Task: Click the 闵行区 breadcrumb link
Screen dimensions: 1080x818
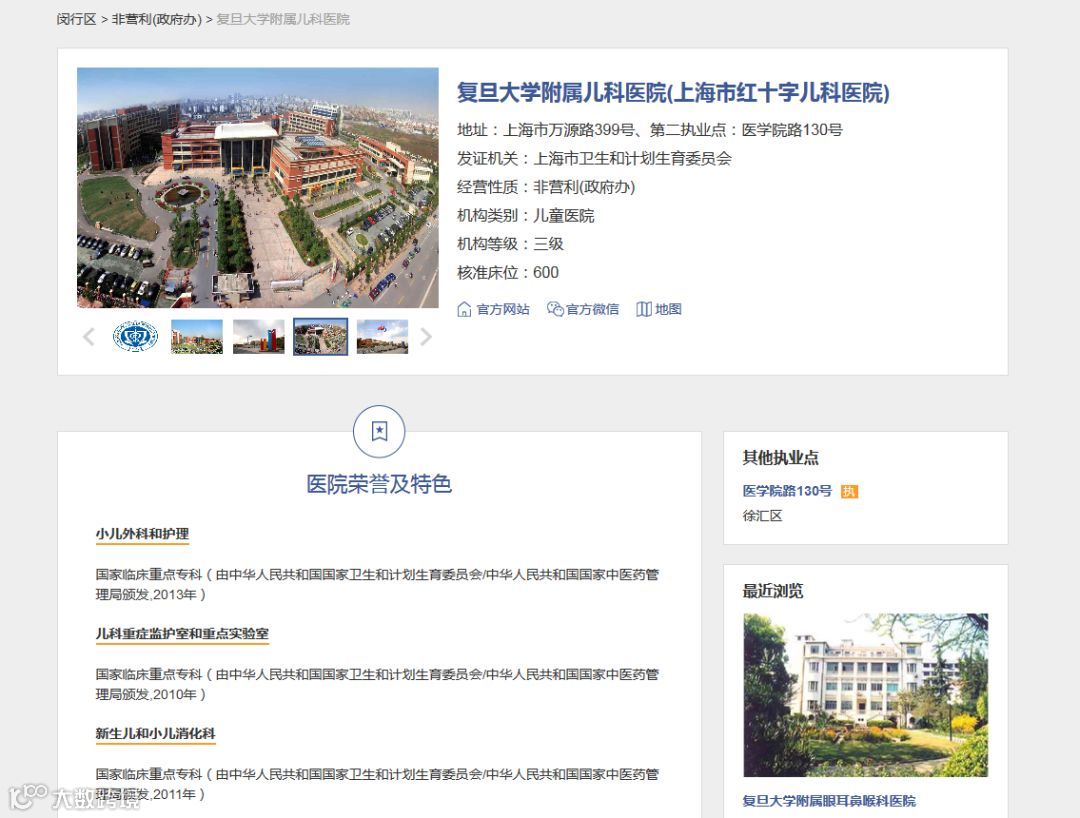Action: (76, 19)
